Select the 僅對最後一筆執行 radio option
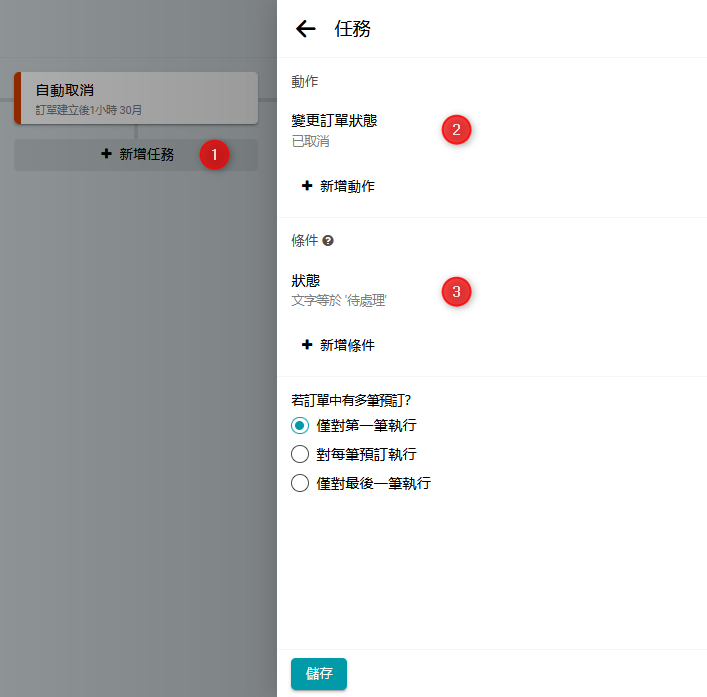Viewport: 707px width, 697px height. click(x=300, y=483)
